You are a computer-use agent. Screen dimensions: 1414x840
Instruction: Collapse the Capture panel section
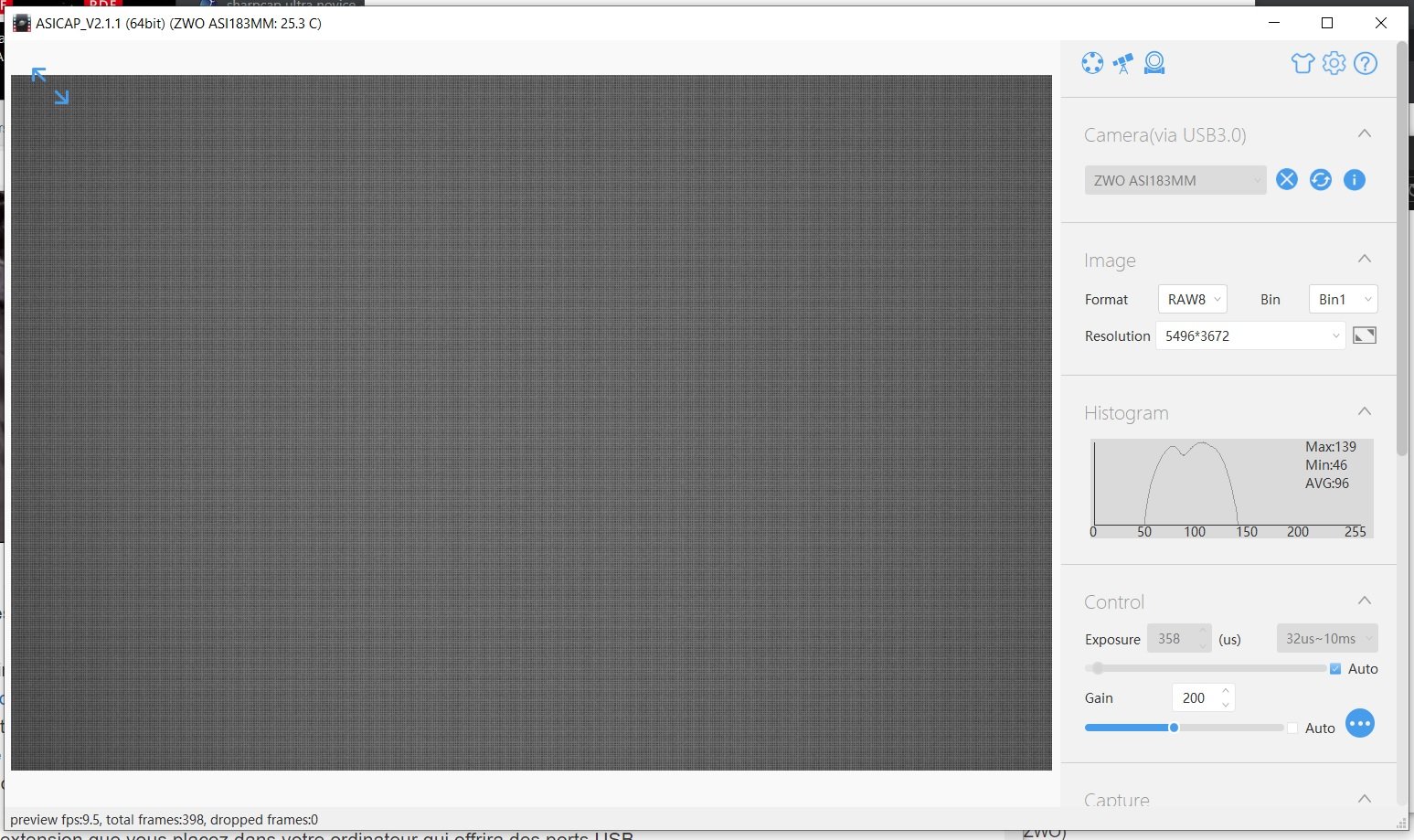1365,798
